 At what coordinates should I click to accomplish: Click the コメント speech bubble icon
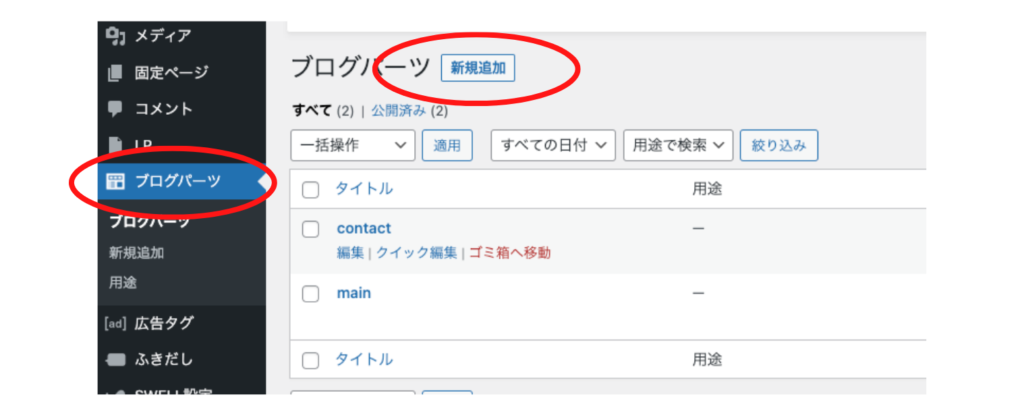click(x=115, y=108)
